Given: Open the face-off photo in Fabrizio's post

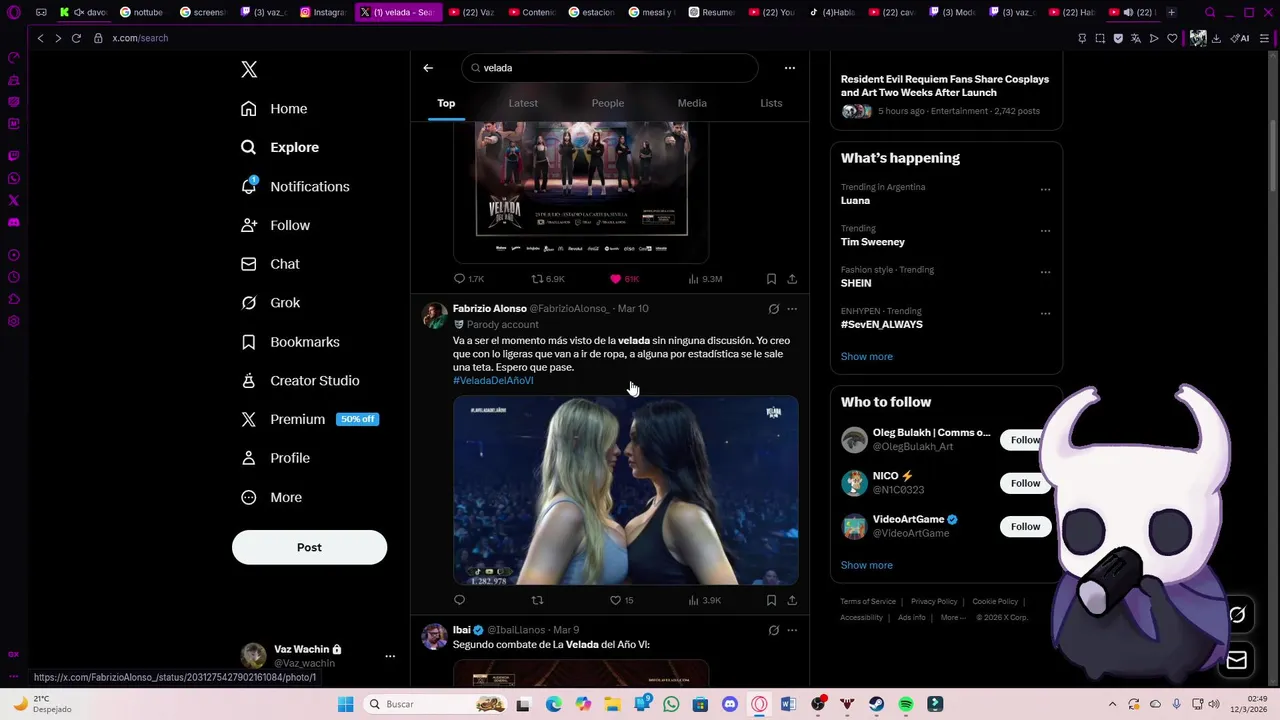Looking at the screenshot, I should point(626,490).
